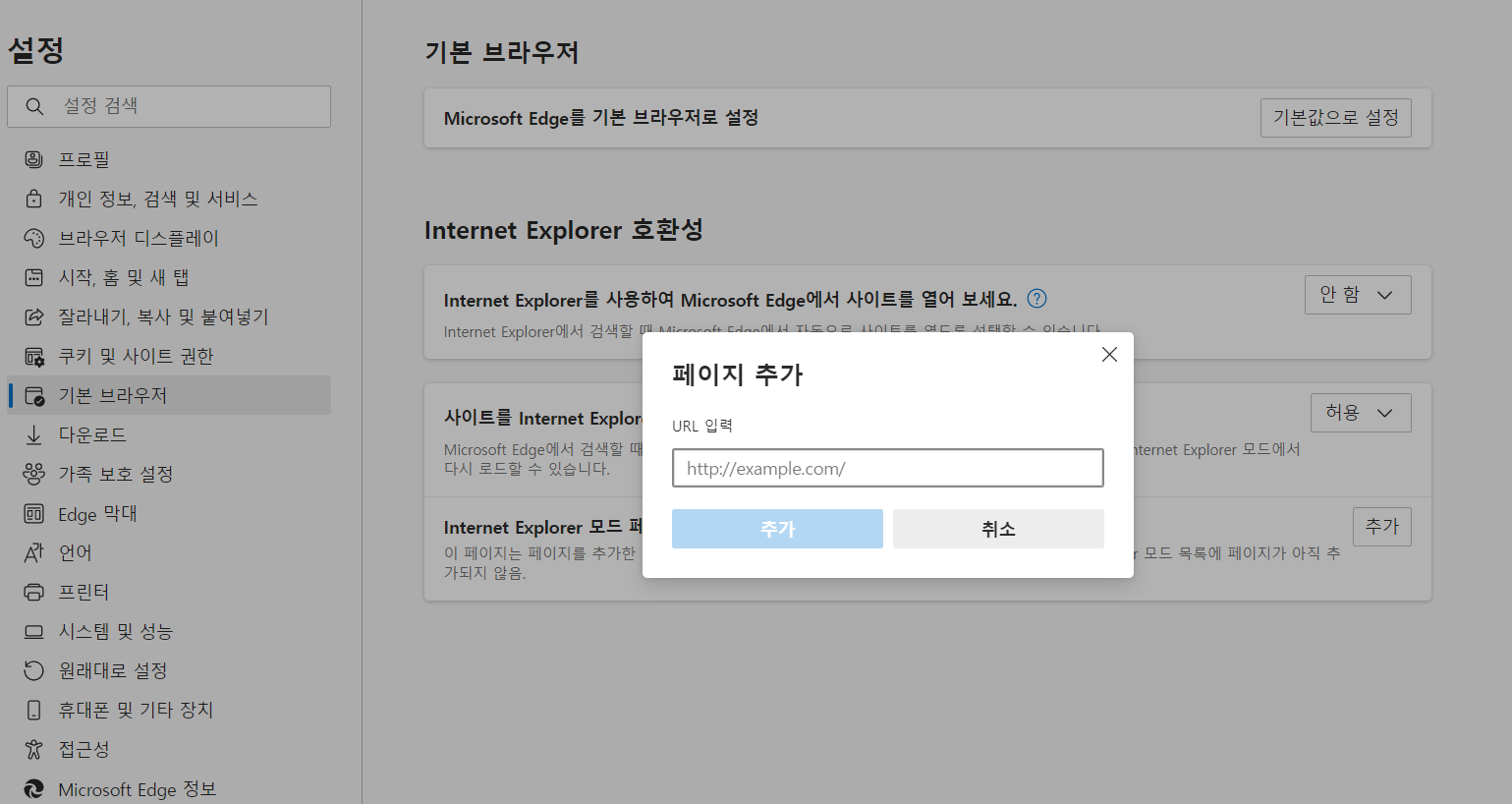This screenshot has height=804, width=1512.
Task: Open Edge 막대 settings
Action: pyautogui.click(x=169, y=513)
